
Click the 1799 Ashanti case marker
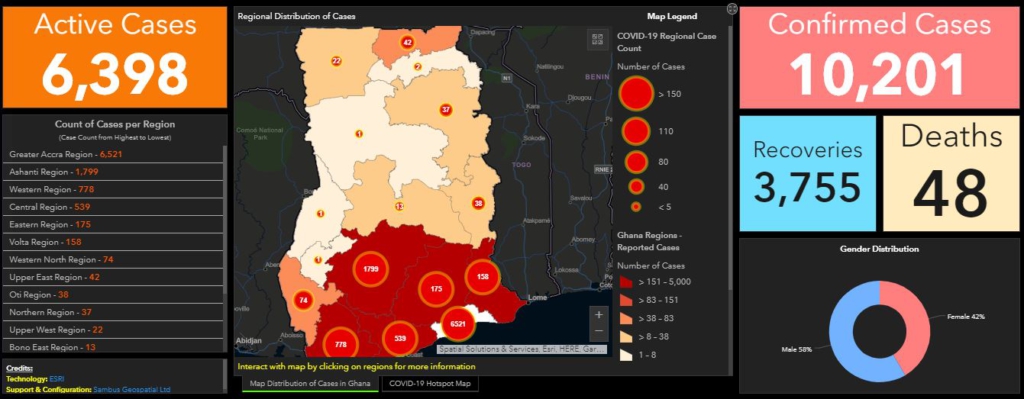[x=370, y=268]
